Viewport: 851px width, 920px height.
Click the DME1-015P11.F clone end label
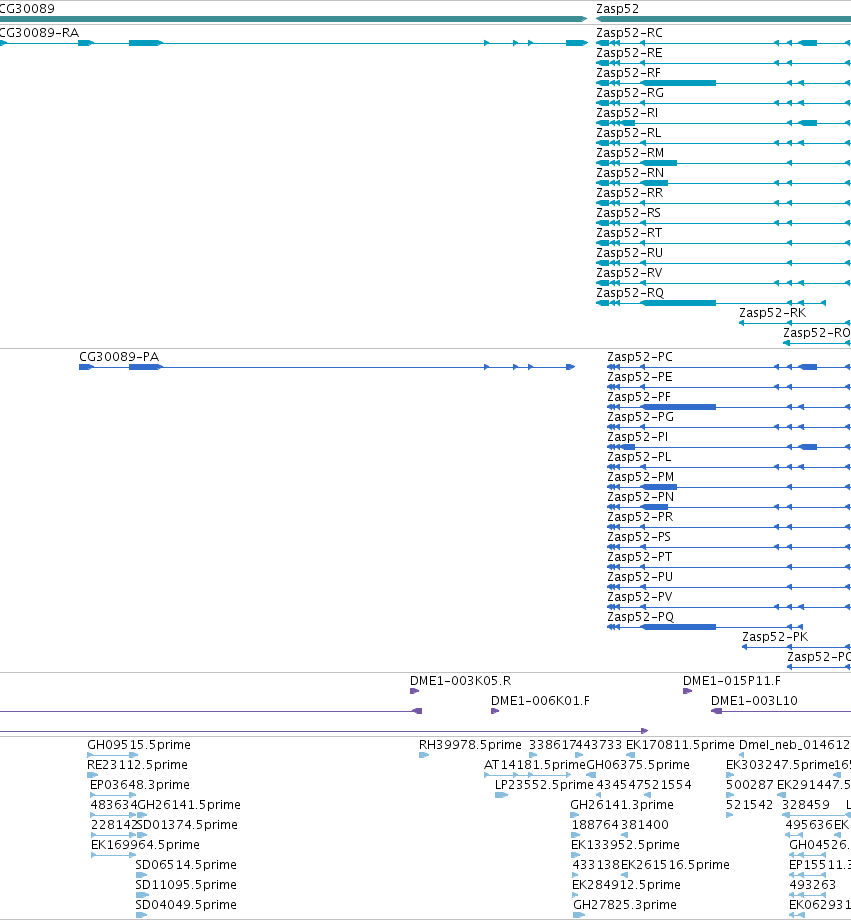click(x=731, y=681)
